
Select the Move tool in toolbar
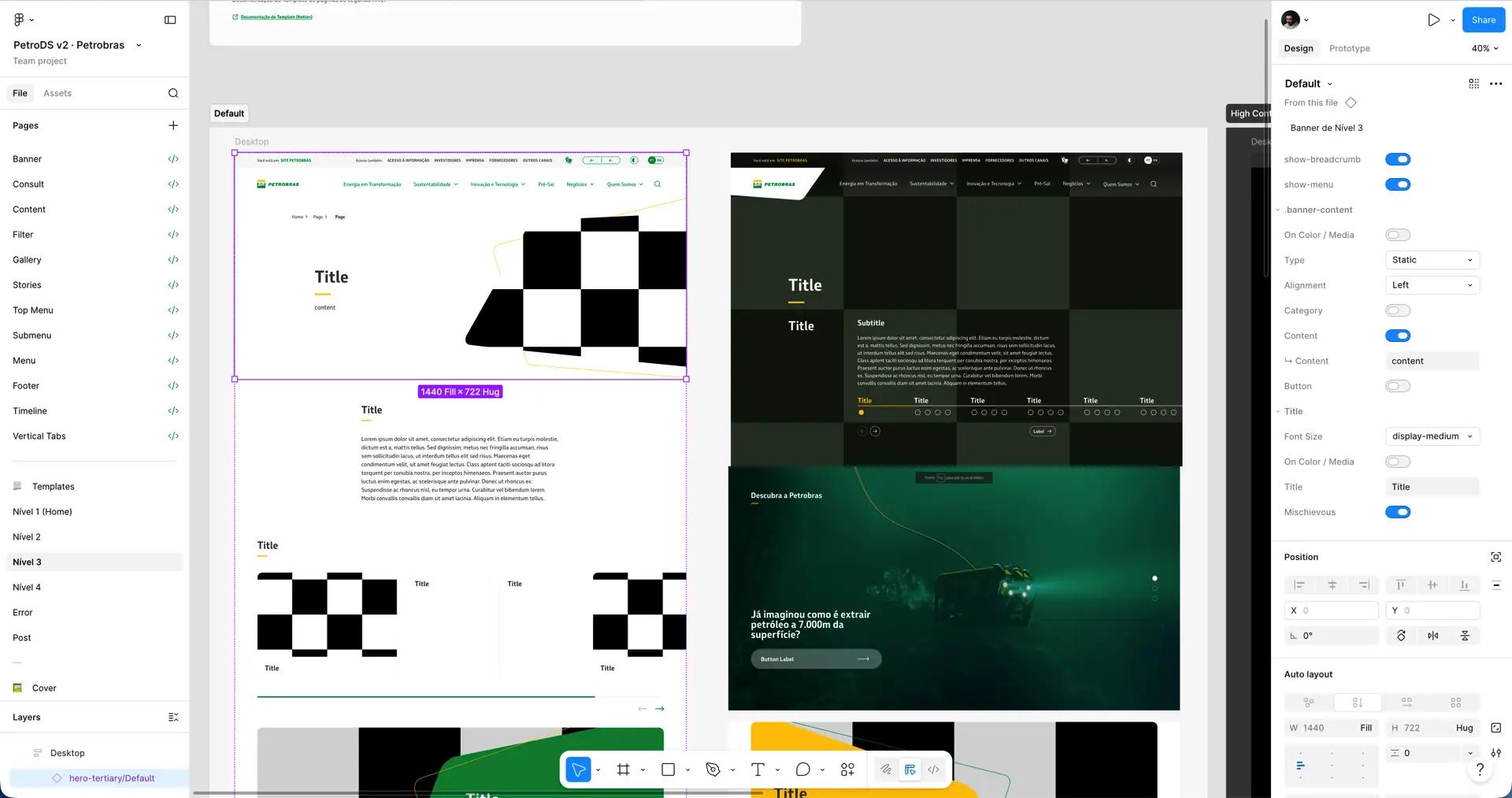tap(579, 770)
